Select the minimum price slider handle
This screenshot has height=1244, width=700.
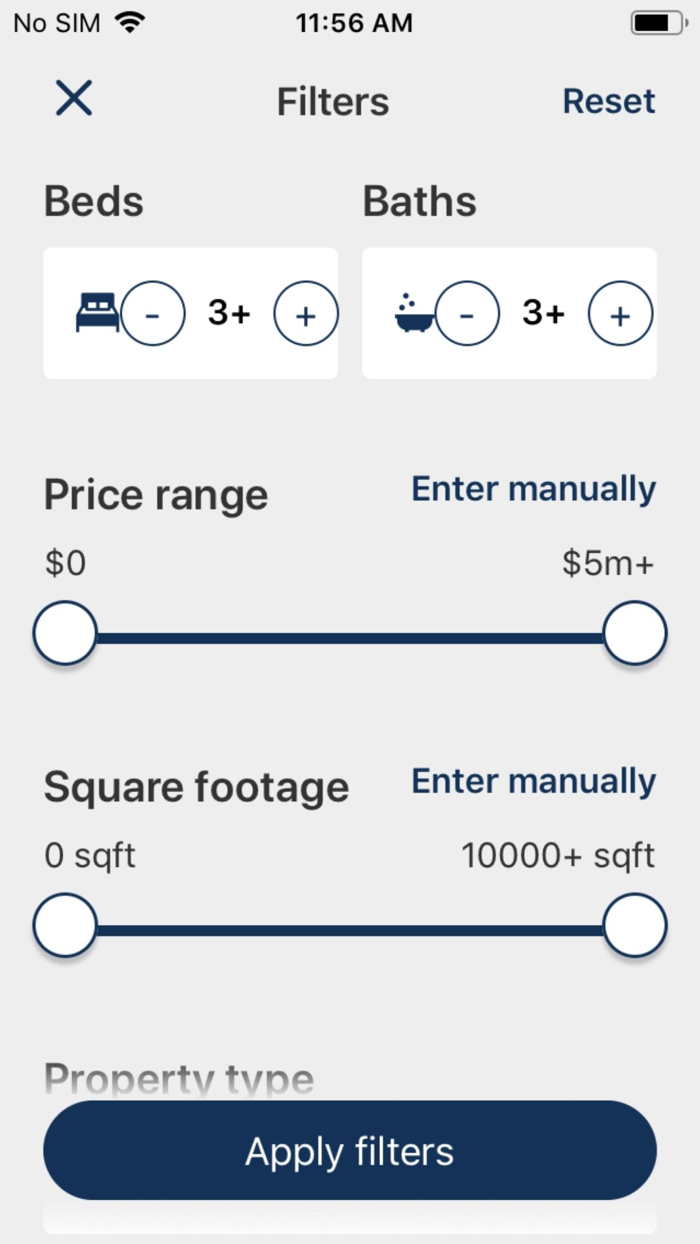click(x=65, y=633)
